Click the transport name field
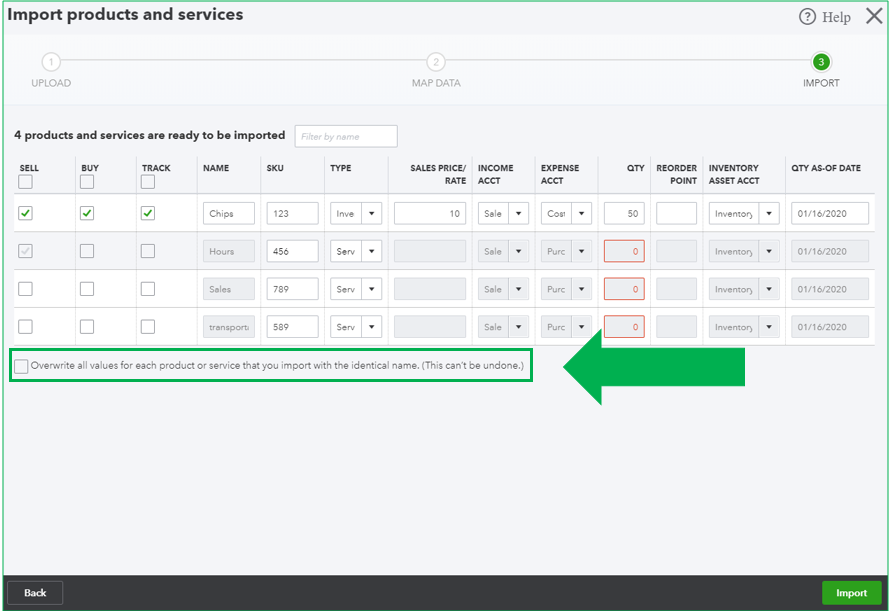The image size is (890, 611). 229,327
